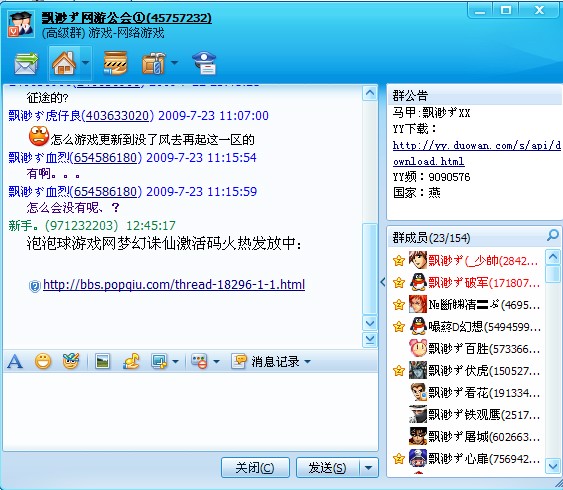Image resolution: width=563 pixels, height=490 pixels.
Task: Click the angry emoticon in chat message
Action: [x=39, y=136]
